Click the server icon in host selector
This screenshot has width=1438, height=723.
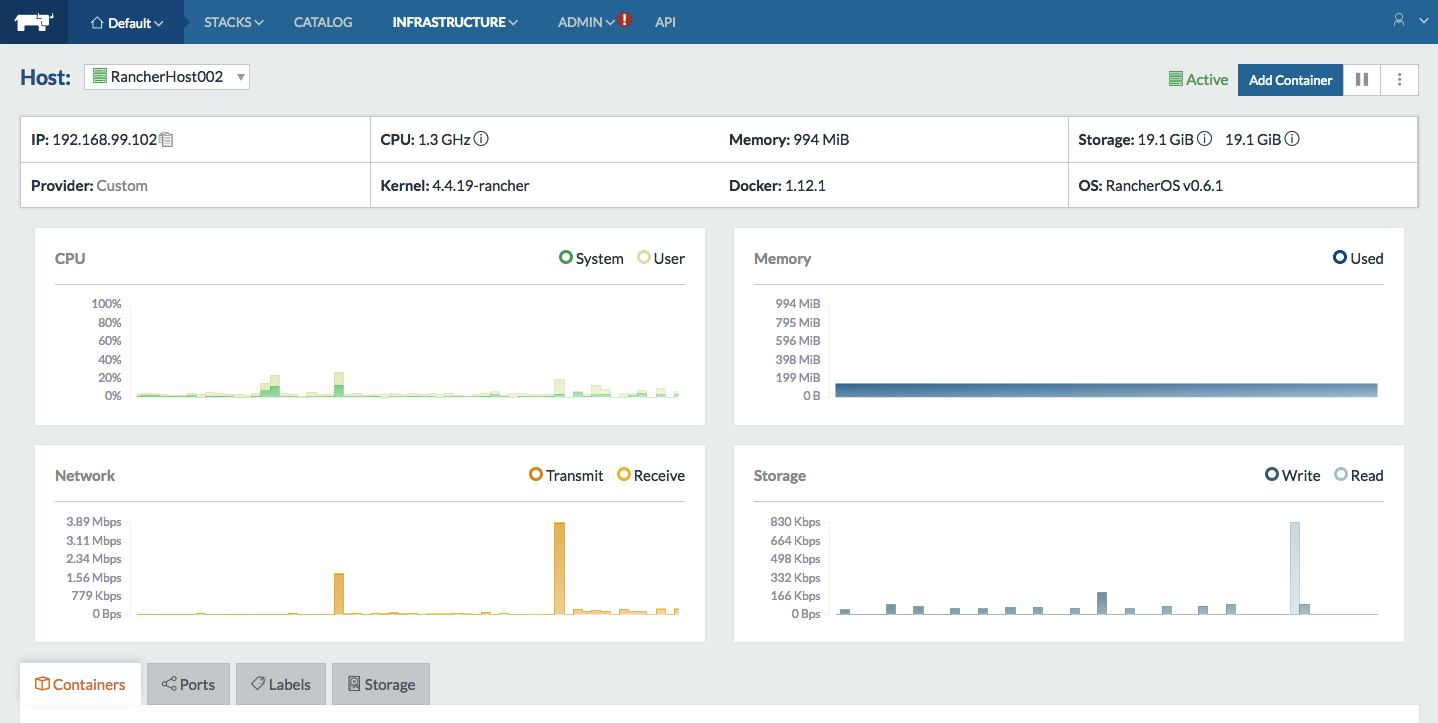tap(100, 76)
